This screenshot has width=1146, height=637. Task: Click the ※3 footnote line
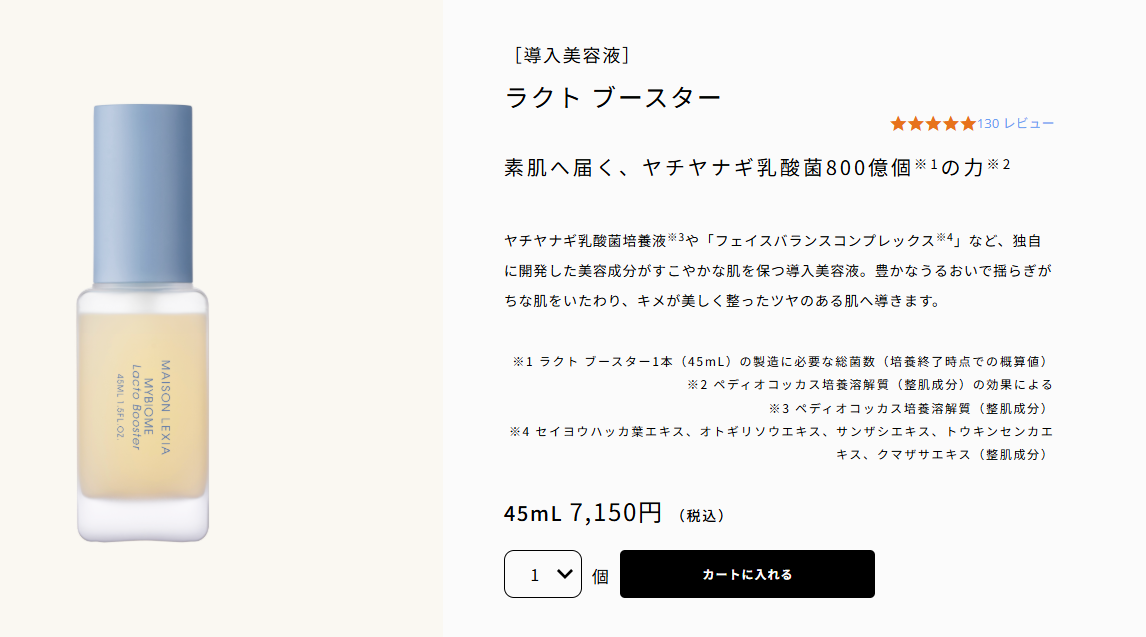pos(910,408)
